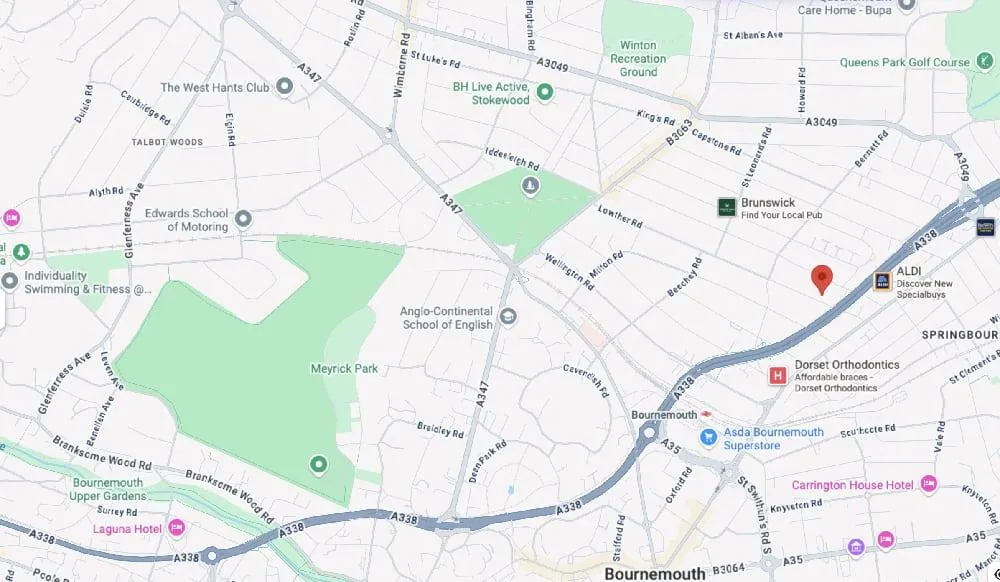Click the Individuality Swimming & Fitness marker
This screenshot has height=582, width=1000.
tap(9, 281)
